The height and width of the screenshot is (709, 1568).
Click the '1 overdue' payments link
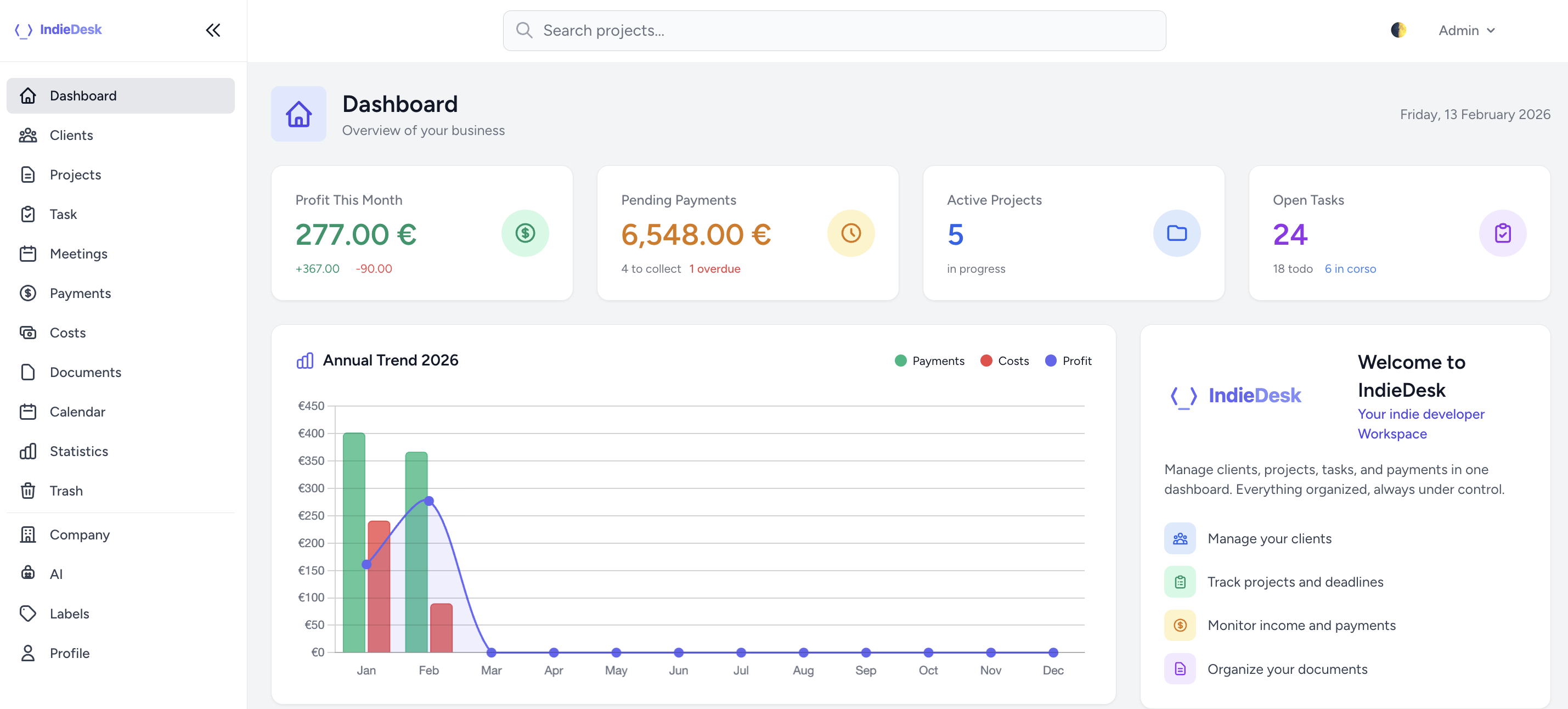tap(715, 268)
